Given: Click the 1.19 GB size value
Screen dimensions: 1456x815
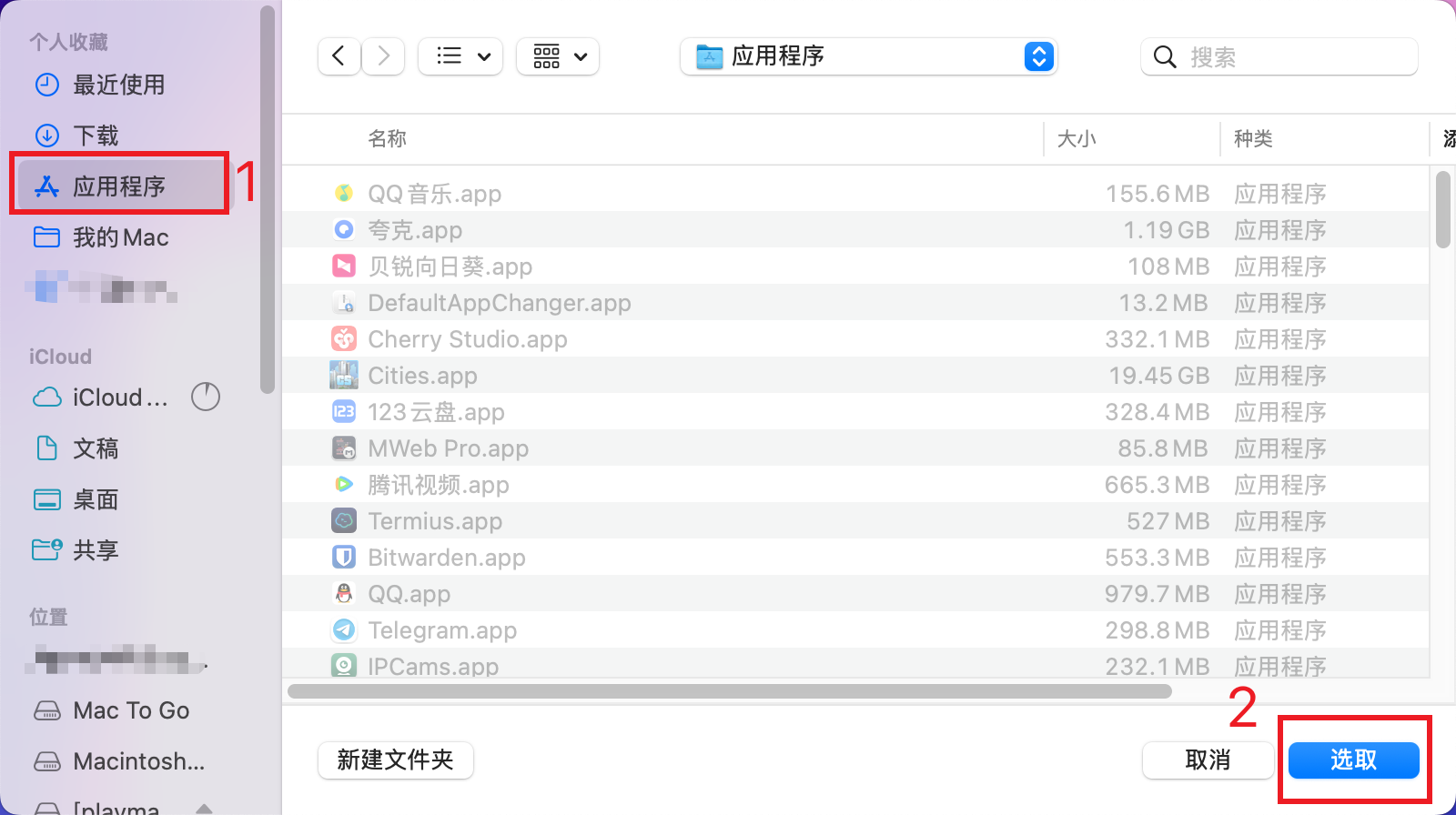Looking at the screenshot, I should point(1167,230).
